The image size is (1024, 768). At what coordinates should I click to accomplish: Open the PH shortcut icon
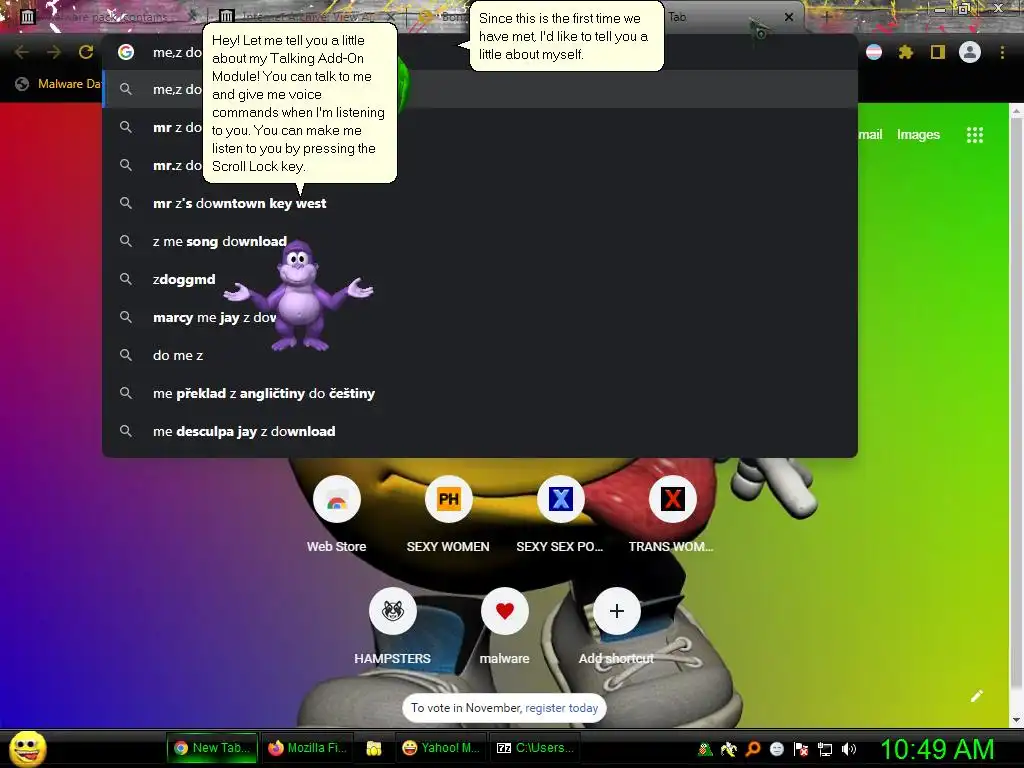coord(449,500)
